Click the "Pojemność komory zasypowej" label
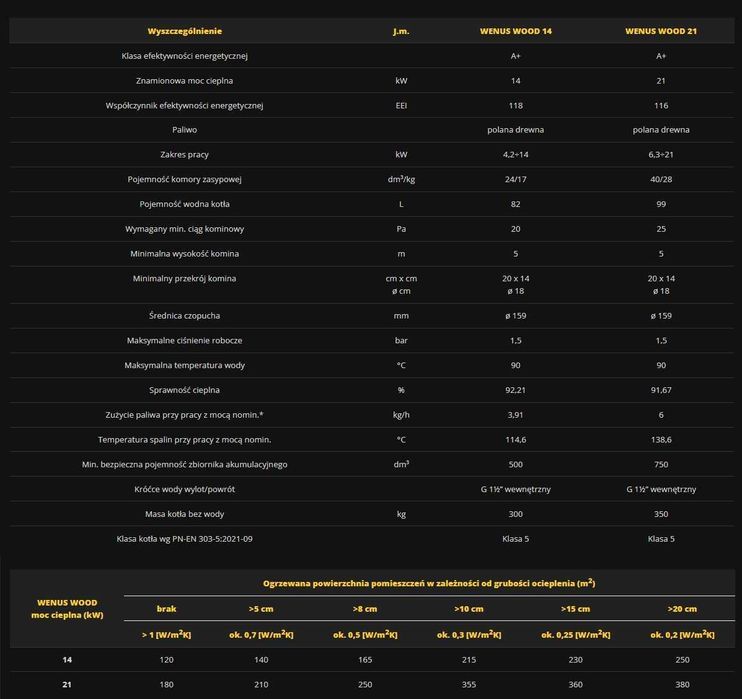742x699 pixels. pos(185,179)
